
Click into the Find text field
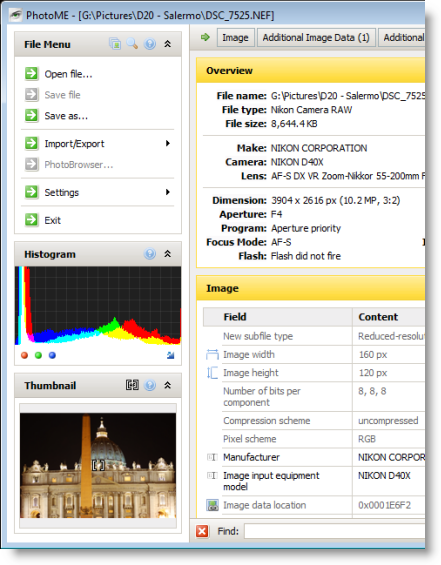[335, 531]
